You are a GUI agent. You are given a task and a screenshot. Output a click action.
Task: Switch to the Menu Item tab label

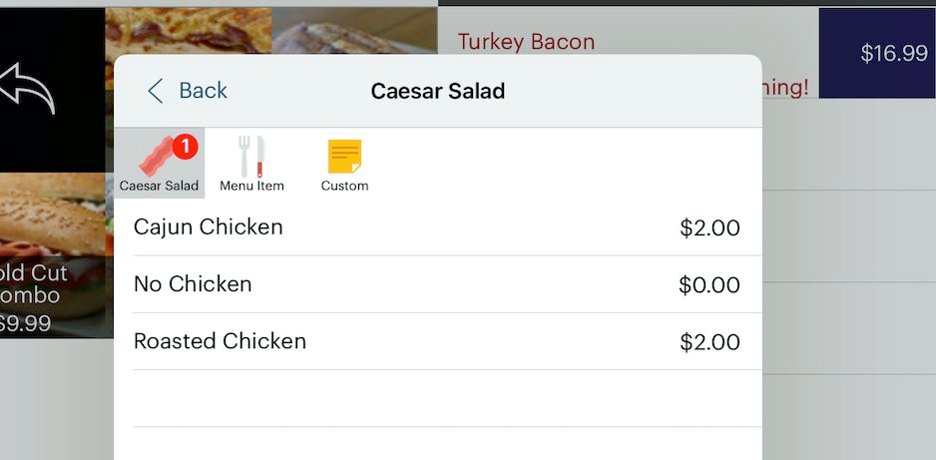(252, 186)
